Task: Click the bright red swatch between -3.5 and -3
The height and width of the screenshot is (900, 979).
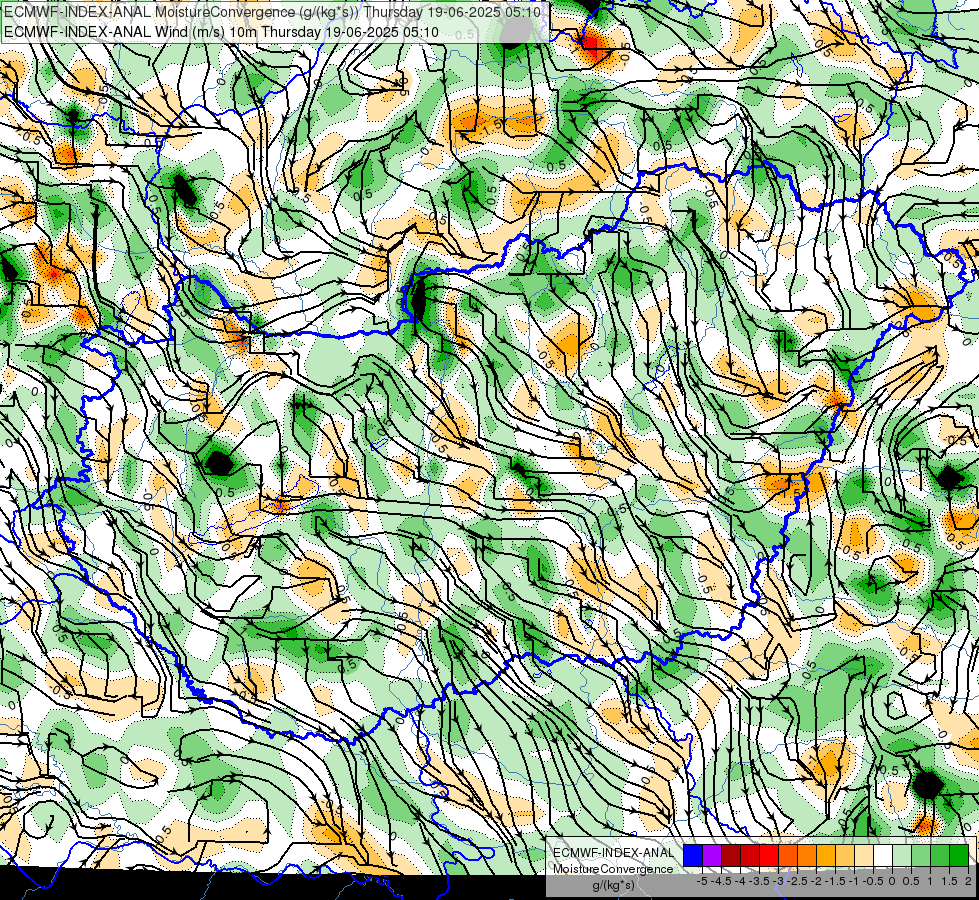Action: [769, 856]
